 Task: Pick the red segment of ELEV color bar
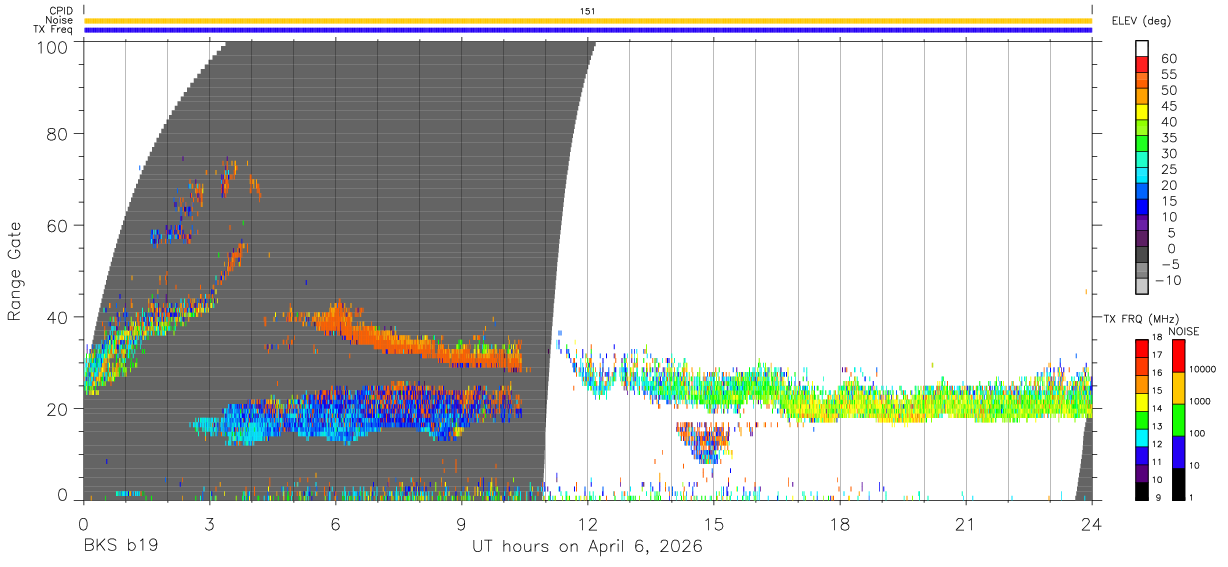pyautogui.click(x=1142, y=65)
